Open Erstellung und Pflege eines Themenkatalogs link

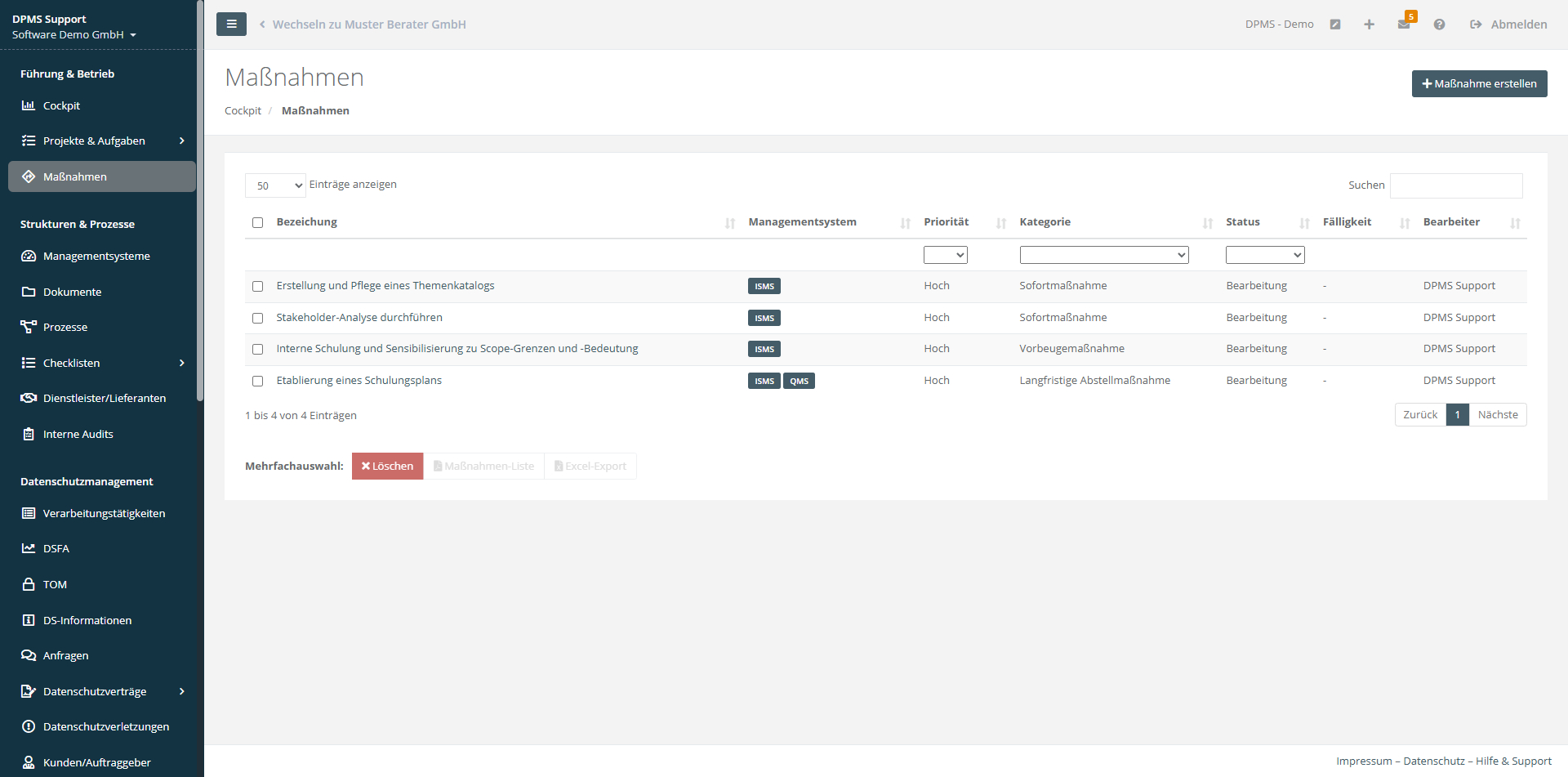(x=385, y=285)
